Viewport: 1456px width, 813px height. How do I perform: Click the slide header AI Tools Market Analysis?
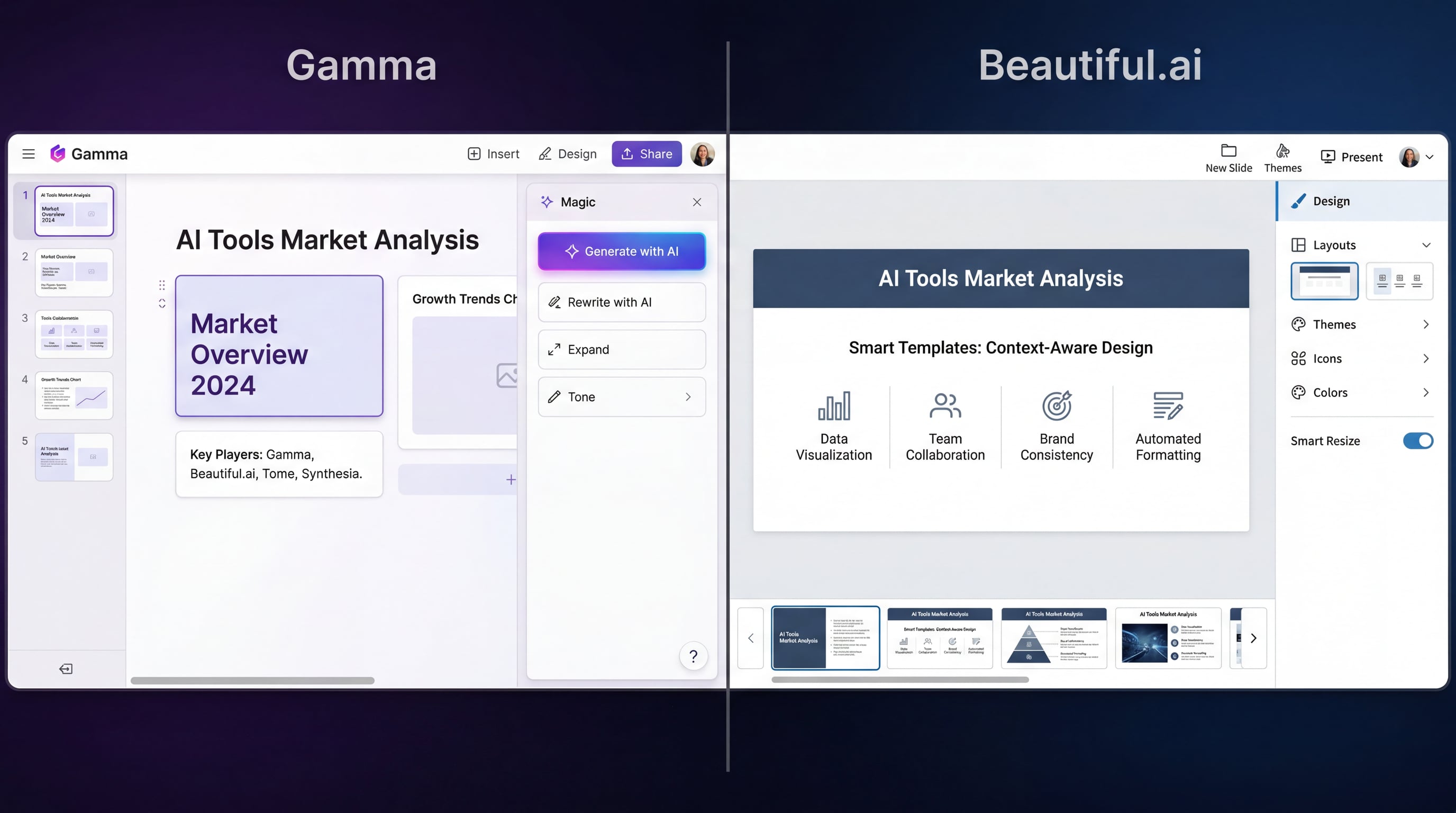pyautogui.click(x=1000, y=278)
